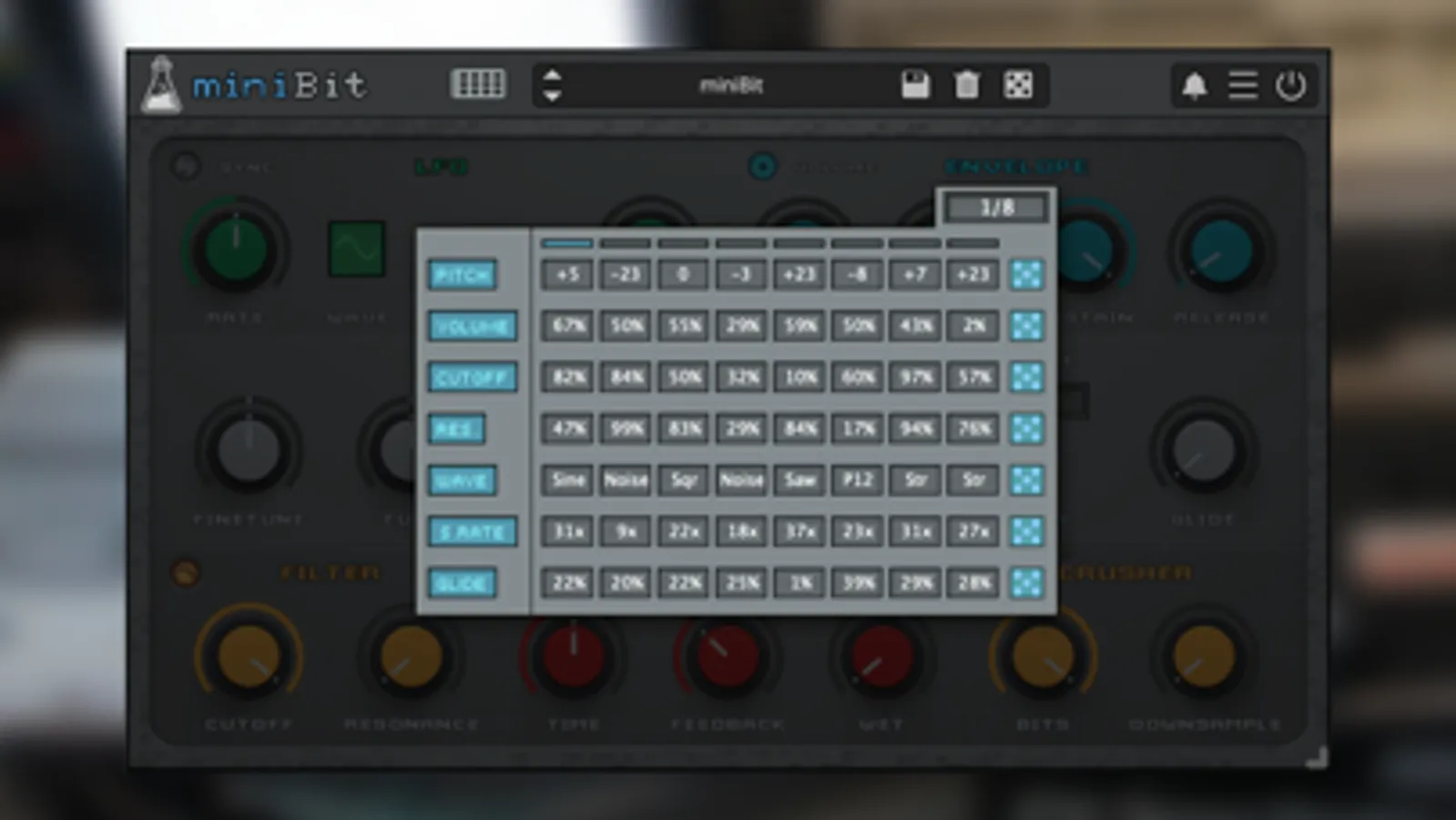The image size is (1456, 820).
Task: Delete preset using the trash icon
Action: tap(966, 85)
